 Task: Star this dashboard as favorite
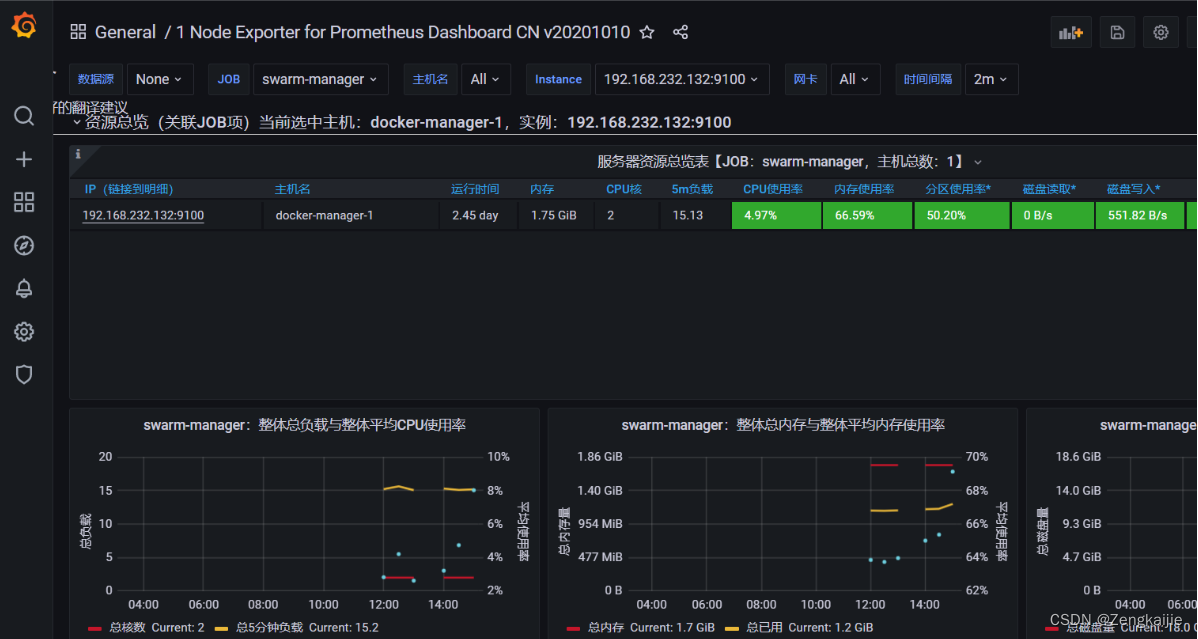[647, 32]
